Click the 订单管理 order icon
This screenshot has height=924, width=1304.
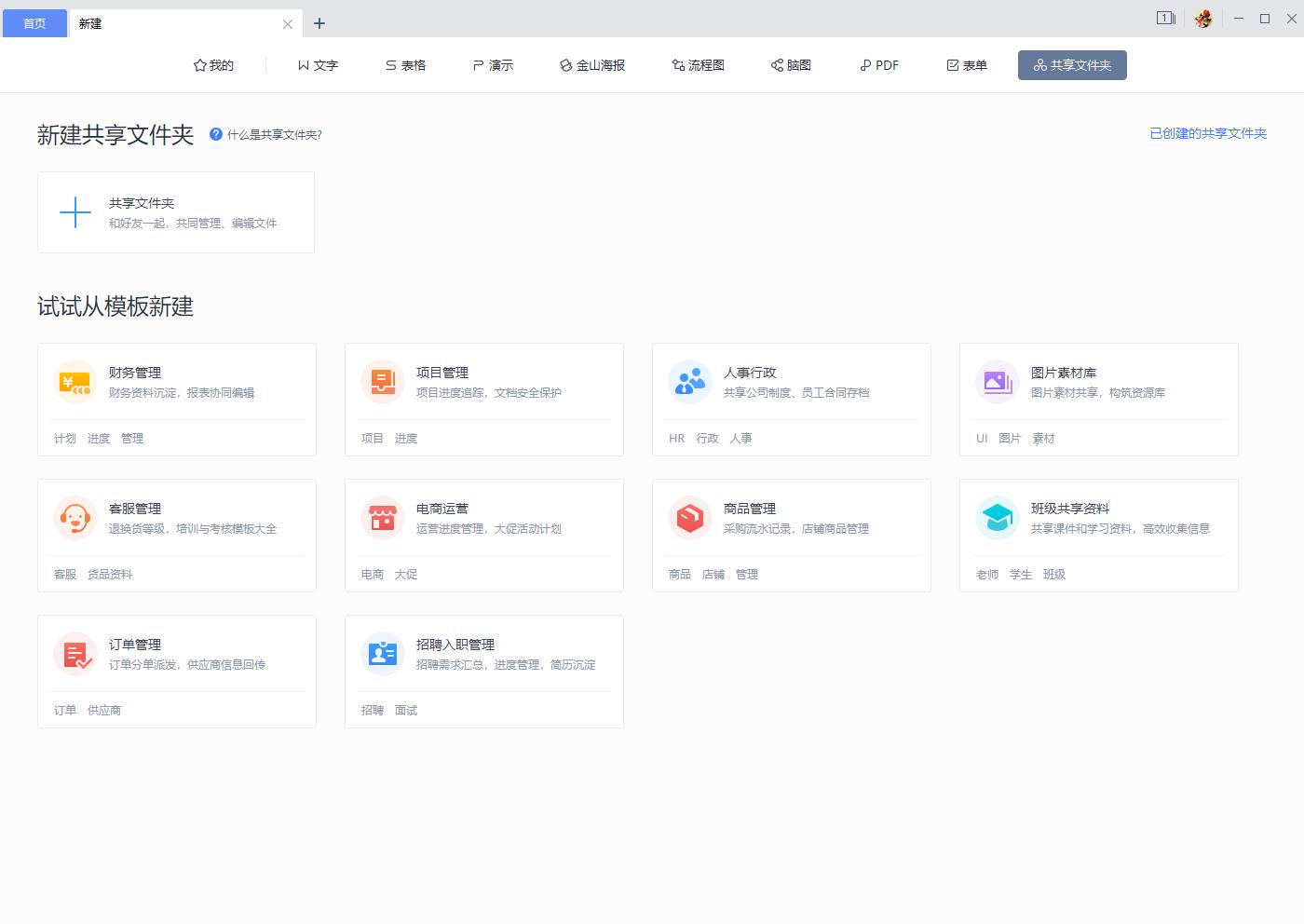[75, 654]
